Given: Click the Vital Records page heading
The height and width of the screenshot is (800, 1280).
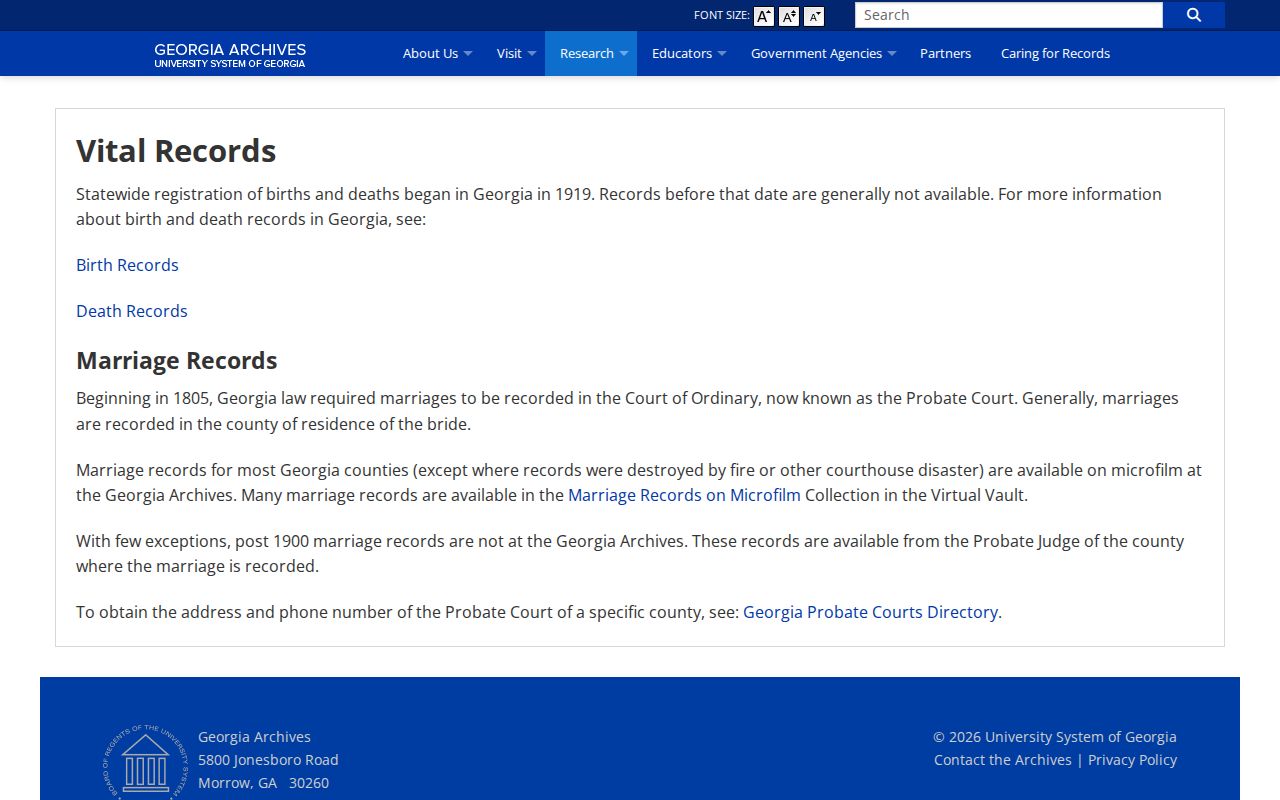Looking at the screenshot, I should coord(176,151).
